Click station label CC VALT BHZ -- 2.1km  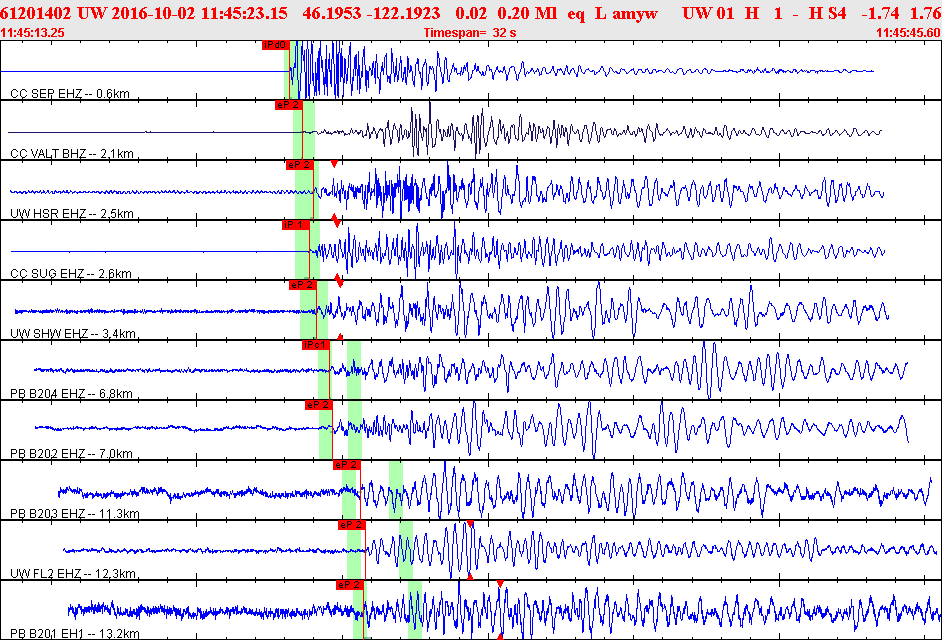pos(71,154)
